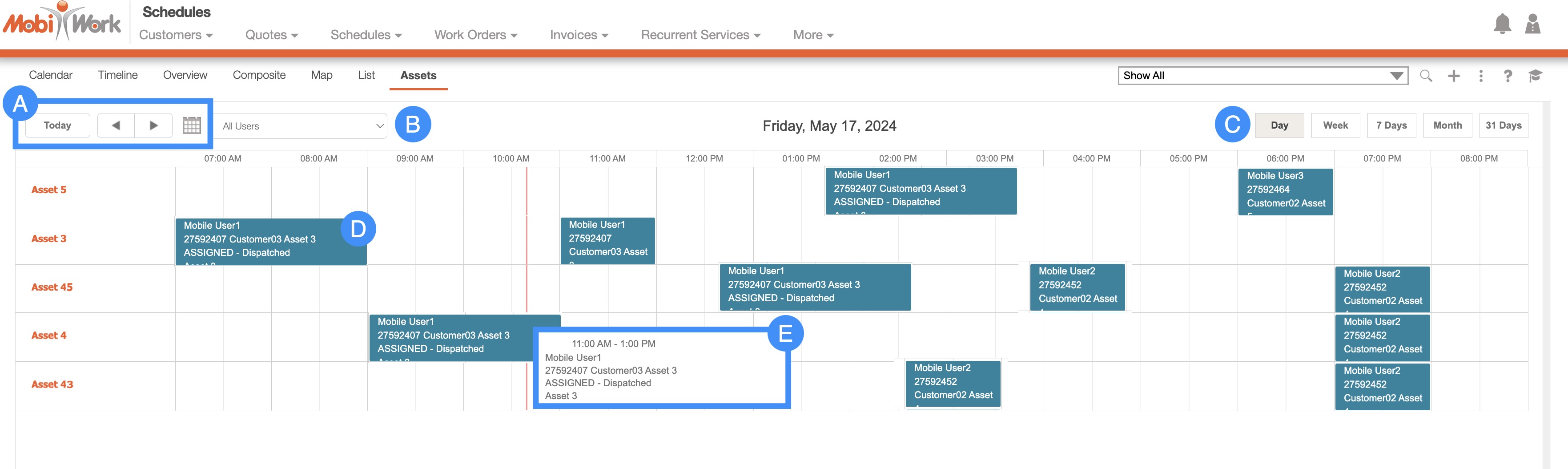Switch to Week view
This screenshot has height=469, width=1568.
[x=1335, y=125]
